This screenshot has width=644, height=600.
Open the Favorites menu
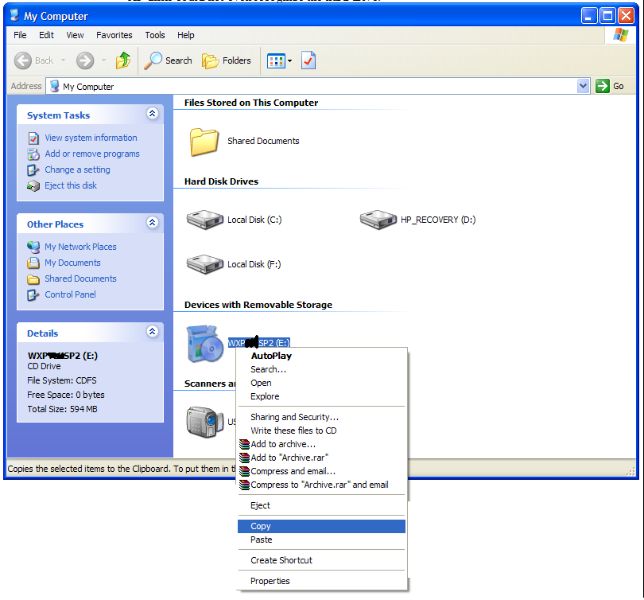[x=114, y=35]
